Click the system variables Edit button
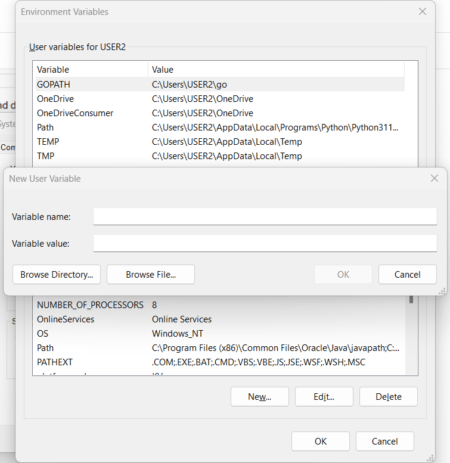The image size is (450, 463). (x=324, y=397)
